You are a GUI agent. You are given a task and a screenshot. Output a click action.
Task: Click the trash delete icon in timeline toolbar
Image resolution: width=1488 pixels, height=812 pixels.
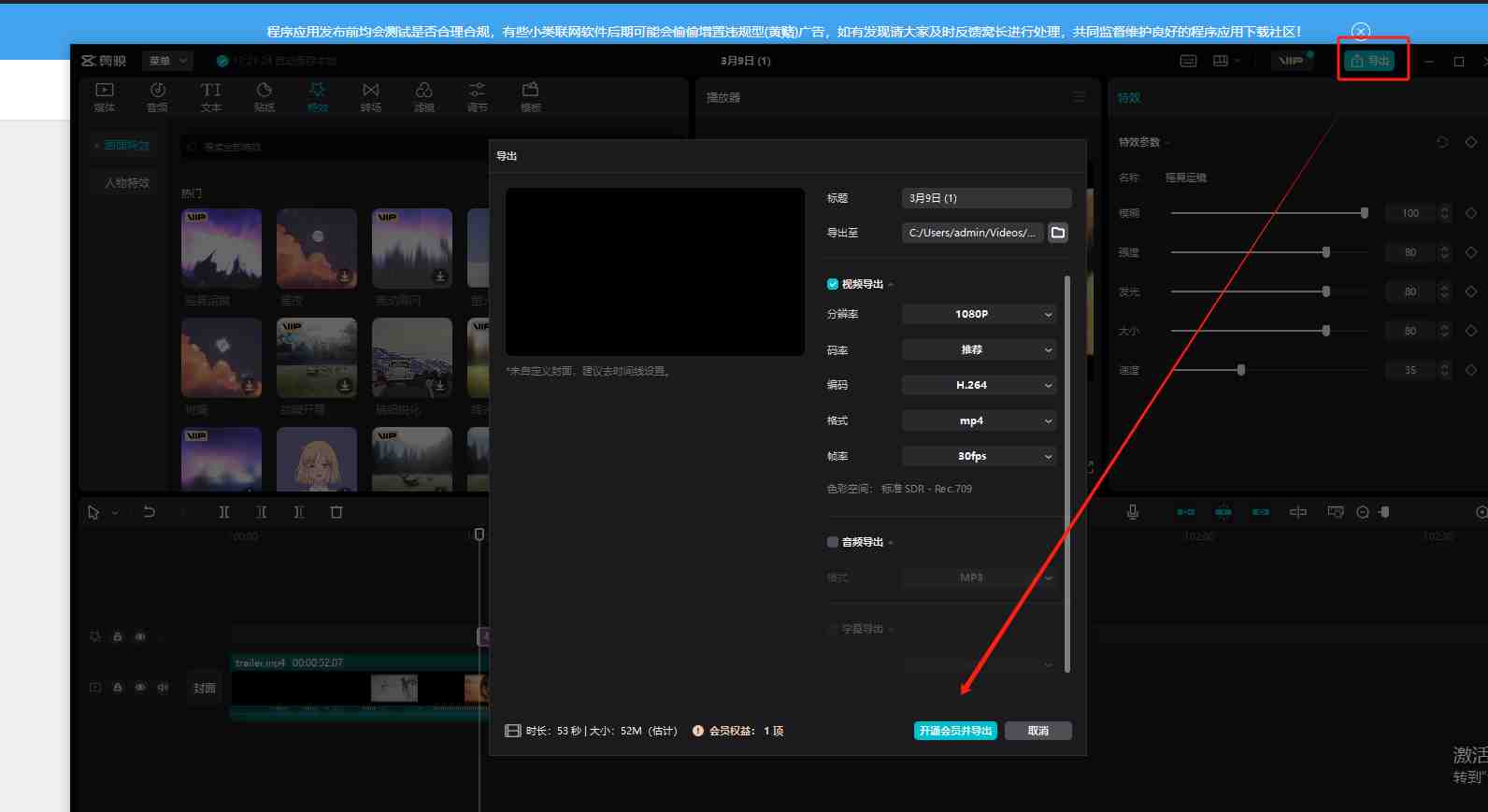click(x=336, y=512)
